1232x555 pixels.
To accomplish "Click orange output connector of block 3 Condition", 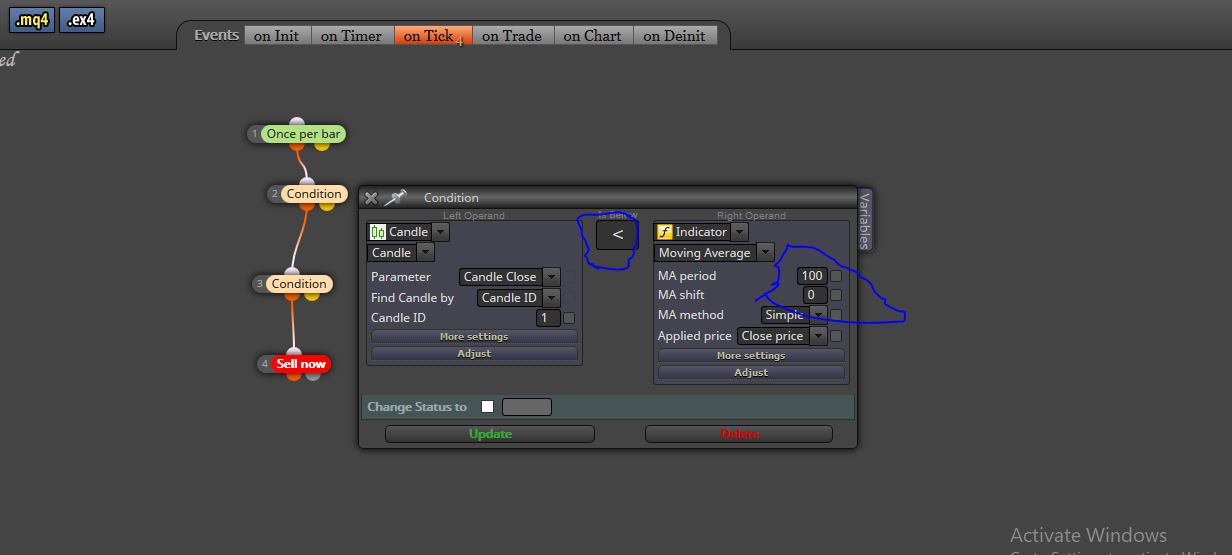I will click(292, 297).
